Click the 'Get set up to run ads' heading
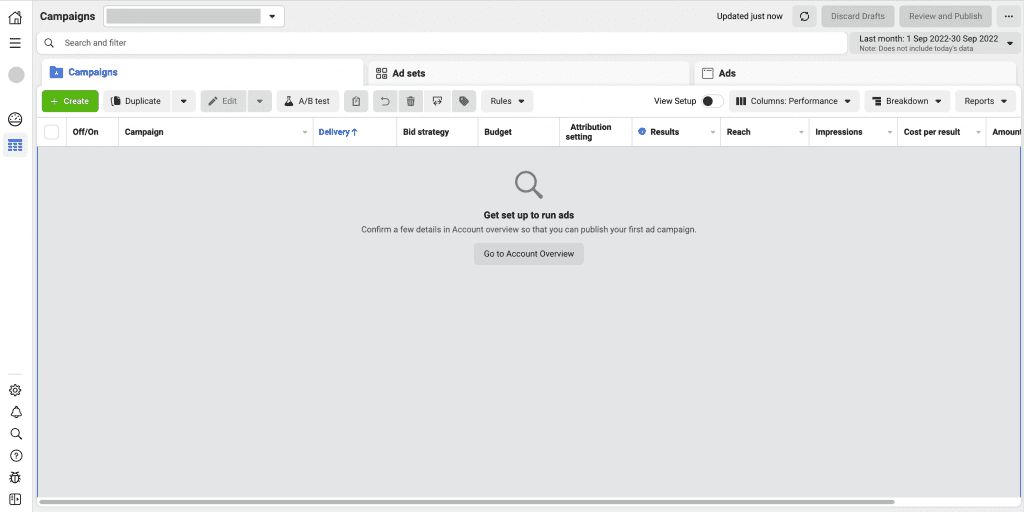Image resolution: width=1024 pixels, height=512 pixels. click(529, 215)
